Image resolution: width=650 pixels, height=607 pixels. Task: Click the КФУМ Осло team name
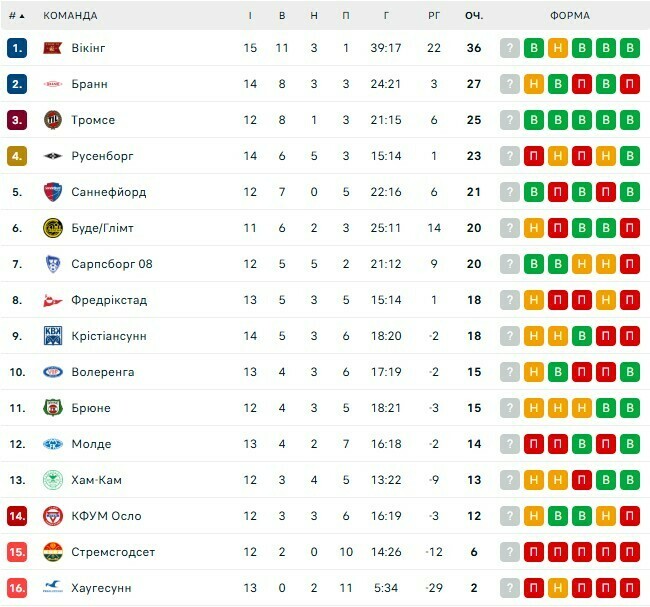(106, 516)
